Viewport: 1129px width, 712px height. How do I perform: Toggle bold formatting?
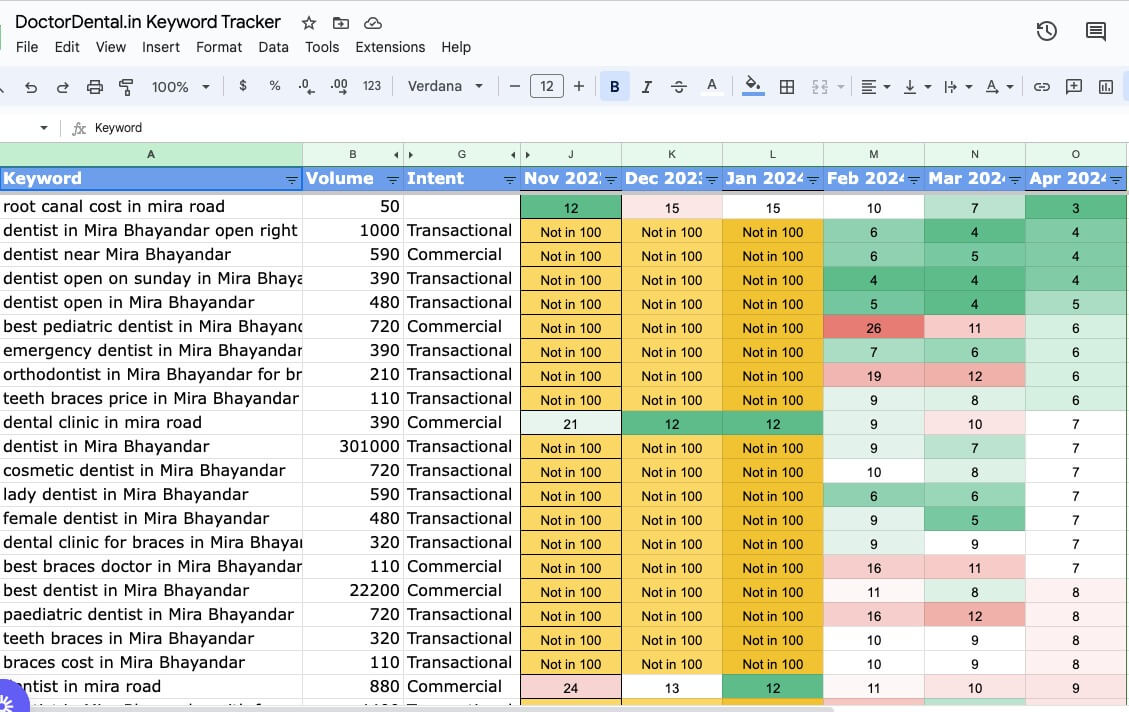[614, 87]
